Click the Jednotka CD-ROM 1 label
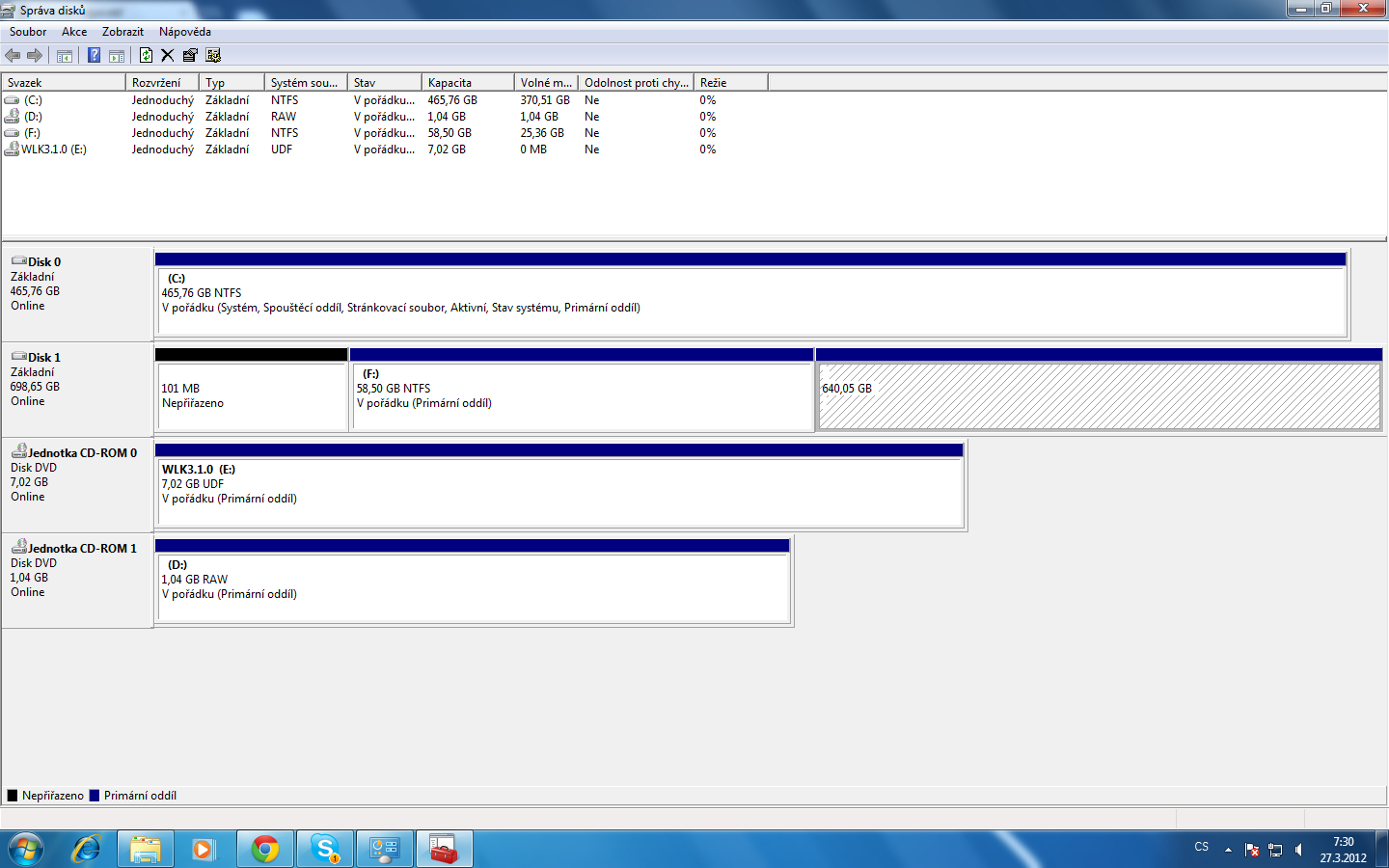Screen dimensions: 1389x868 point(83,549)
